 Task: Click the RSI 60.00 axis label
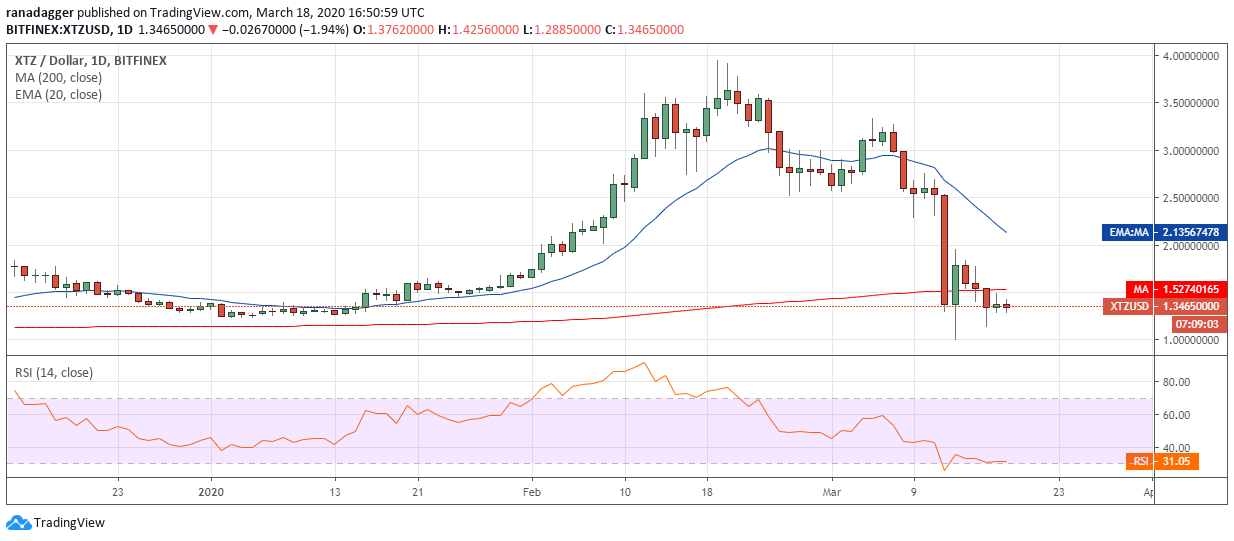[x=1176, y=415]
